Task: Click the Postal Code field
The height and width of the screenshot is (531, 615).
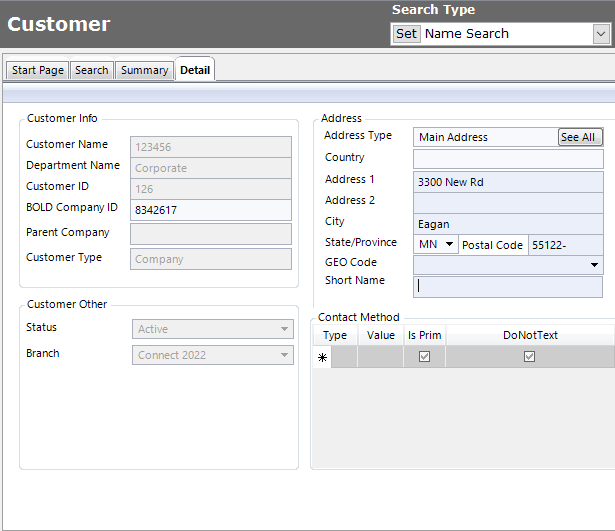Action: coord(566,245)
